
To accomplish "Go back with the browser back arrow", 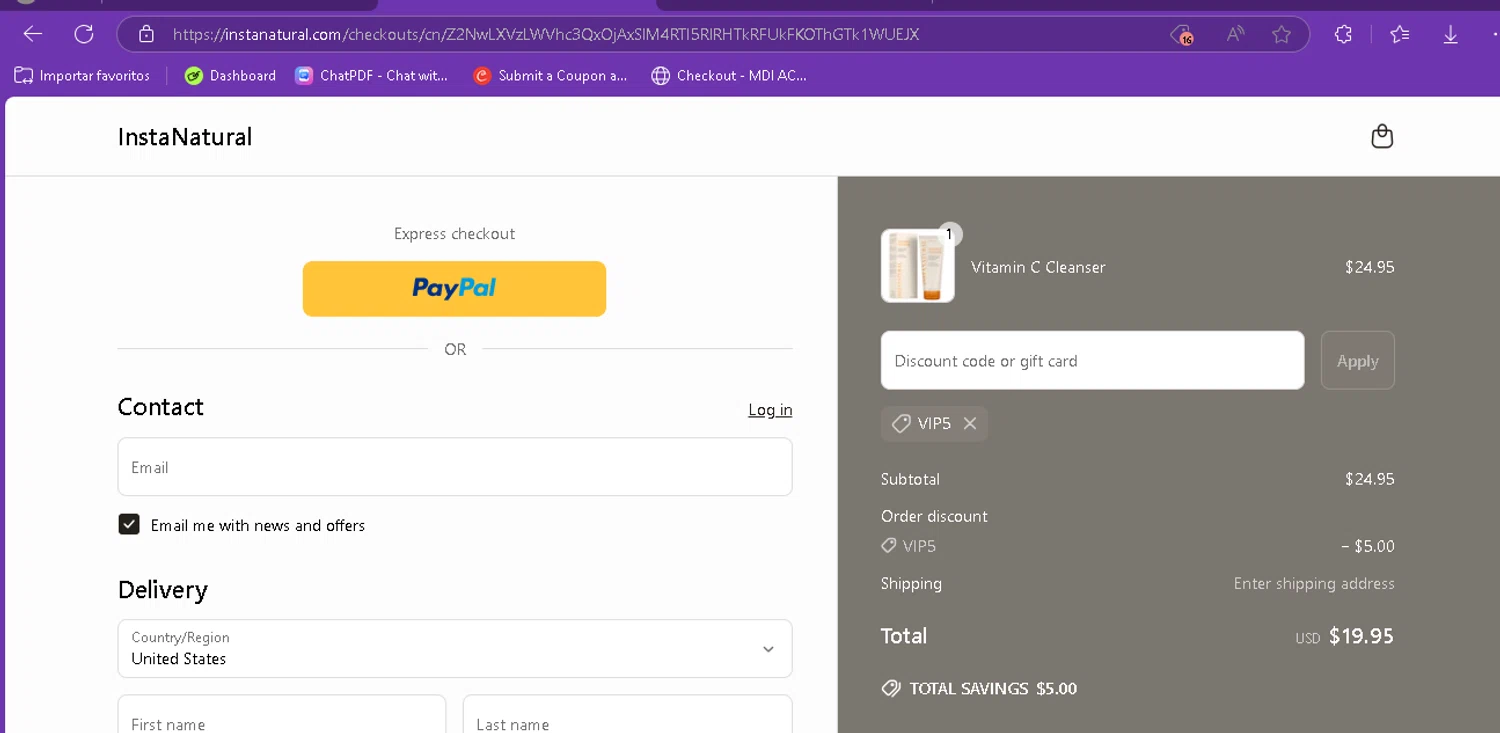I will (x=33, y=34).
